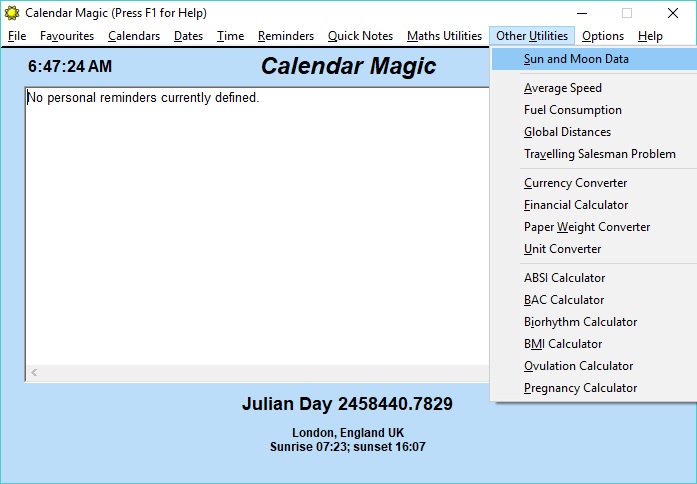Click the Sunrise 07:23; sunset 16:07 line

coord(348,447)
